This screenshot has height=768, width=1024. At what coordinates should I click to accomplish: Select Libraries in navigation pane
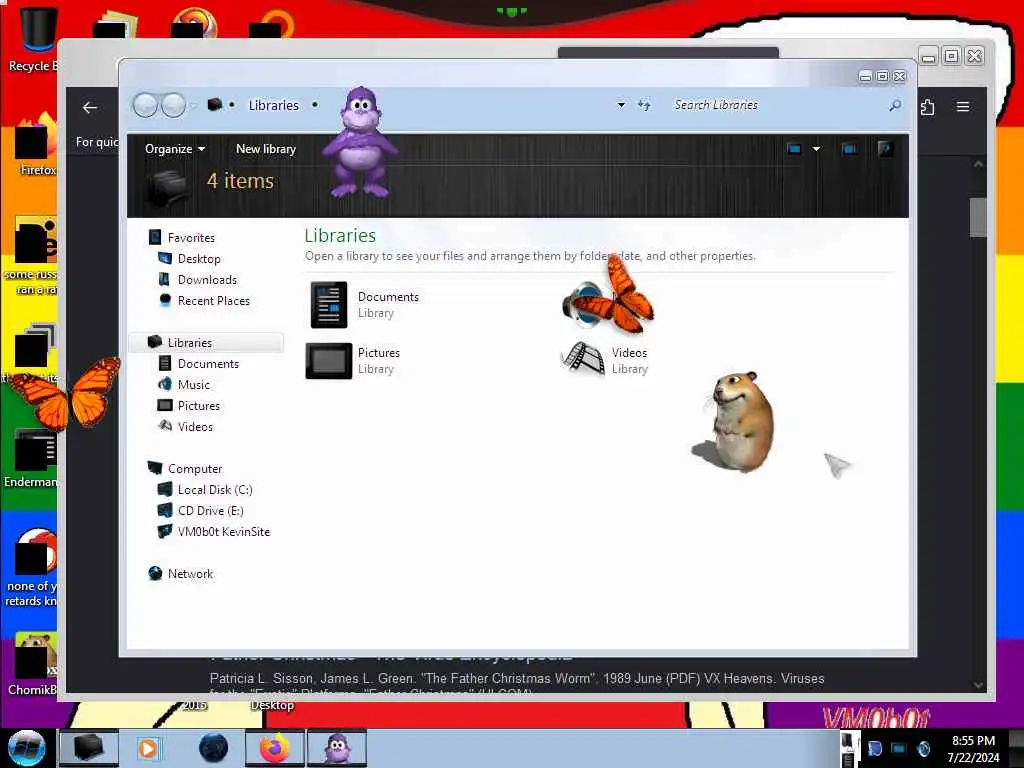(x=206, y=342)
